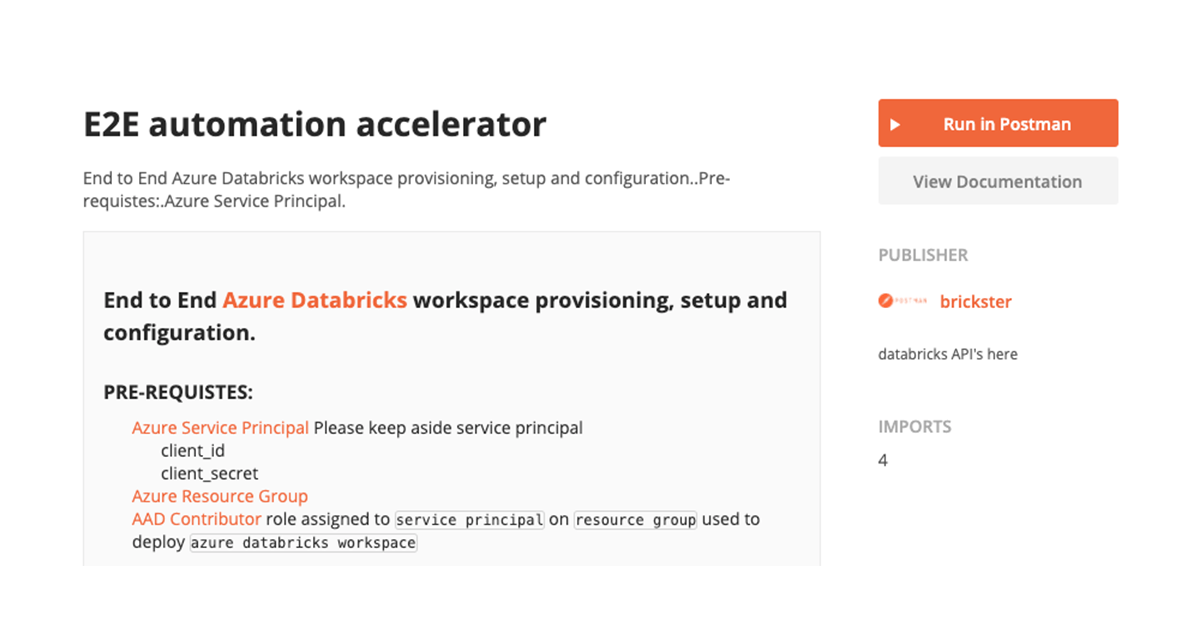
Task: Open the Azure Service Principal link
Action: point(220,428)
